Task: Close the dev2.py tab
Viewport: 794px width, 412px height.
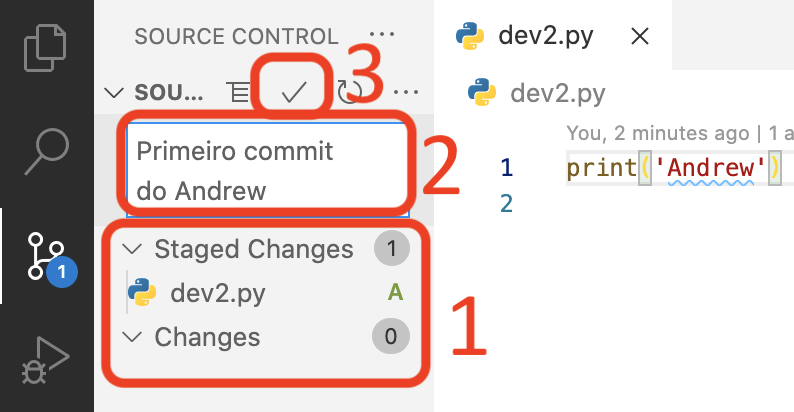Action: pos(640,36)
